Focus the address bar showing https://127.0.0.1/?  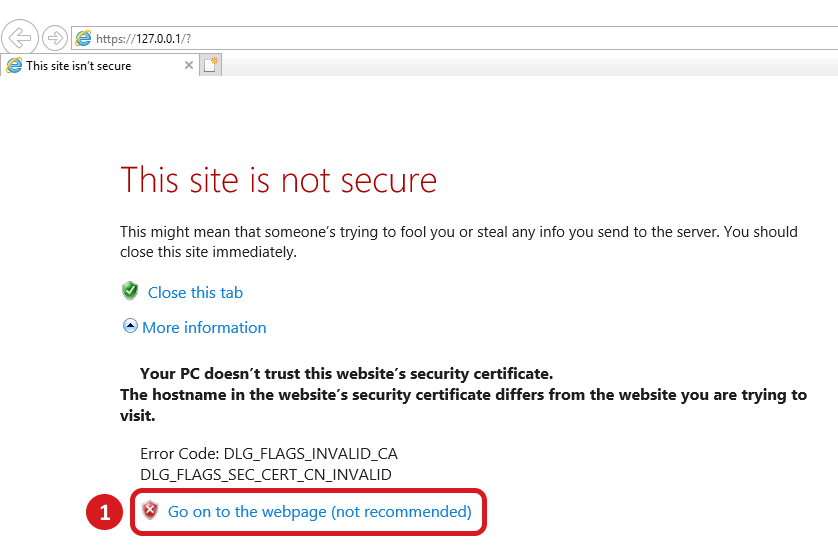click(x=454, y=38)
